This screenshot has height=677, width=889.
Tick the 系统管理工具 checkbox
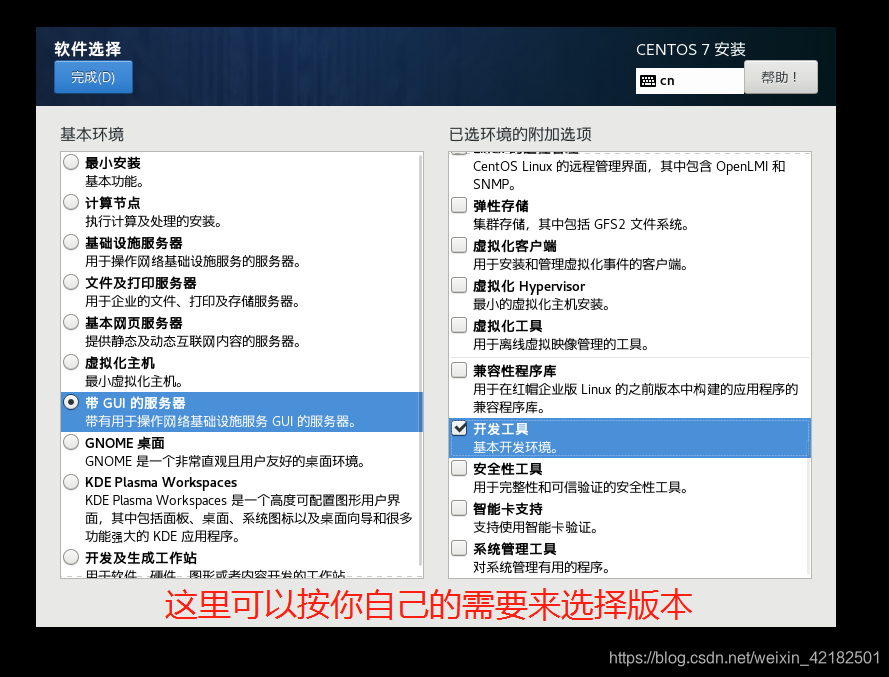tap(459, 548)
